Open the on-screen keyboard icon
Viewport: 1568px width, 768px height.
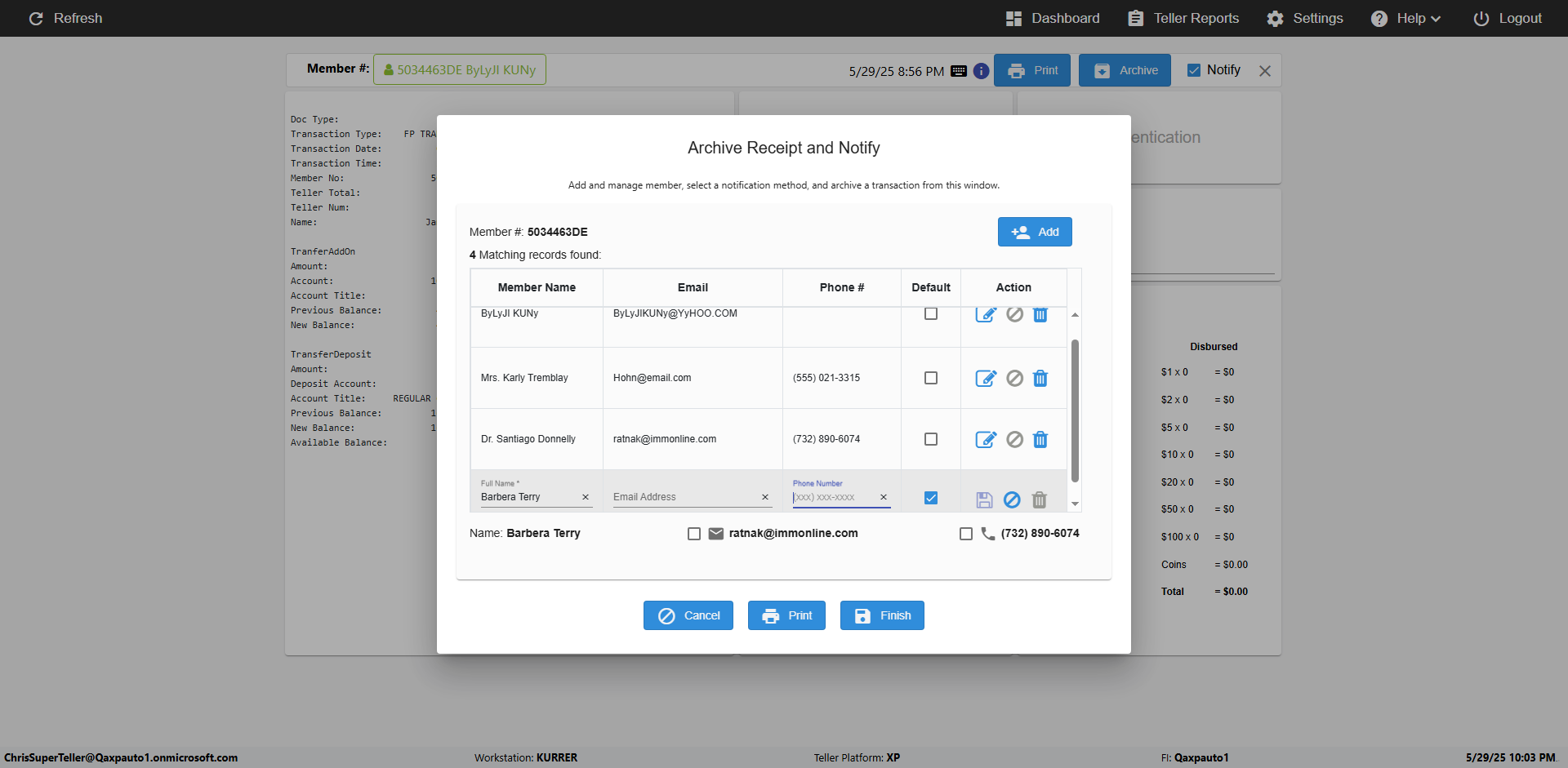pos(959,71)
